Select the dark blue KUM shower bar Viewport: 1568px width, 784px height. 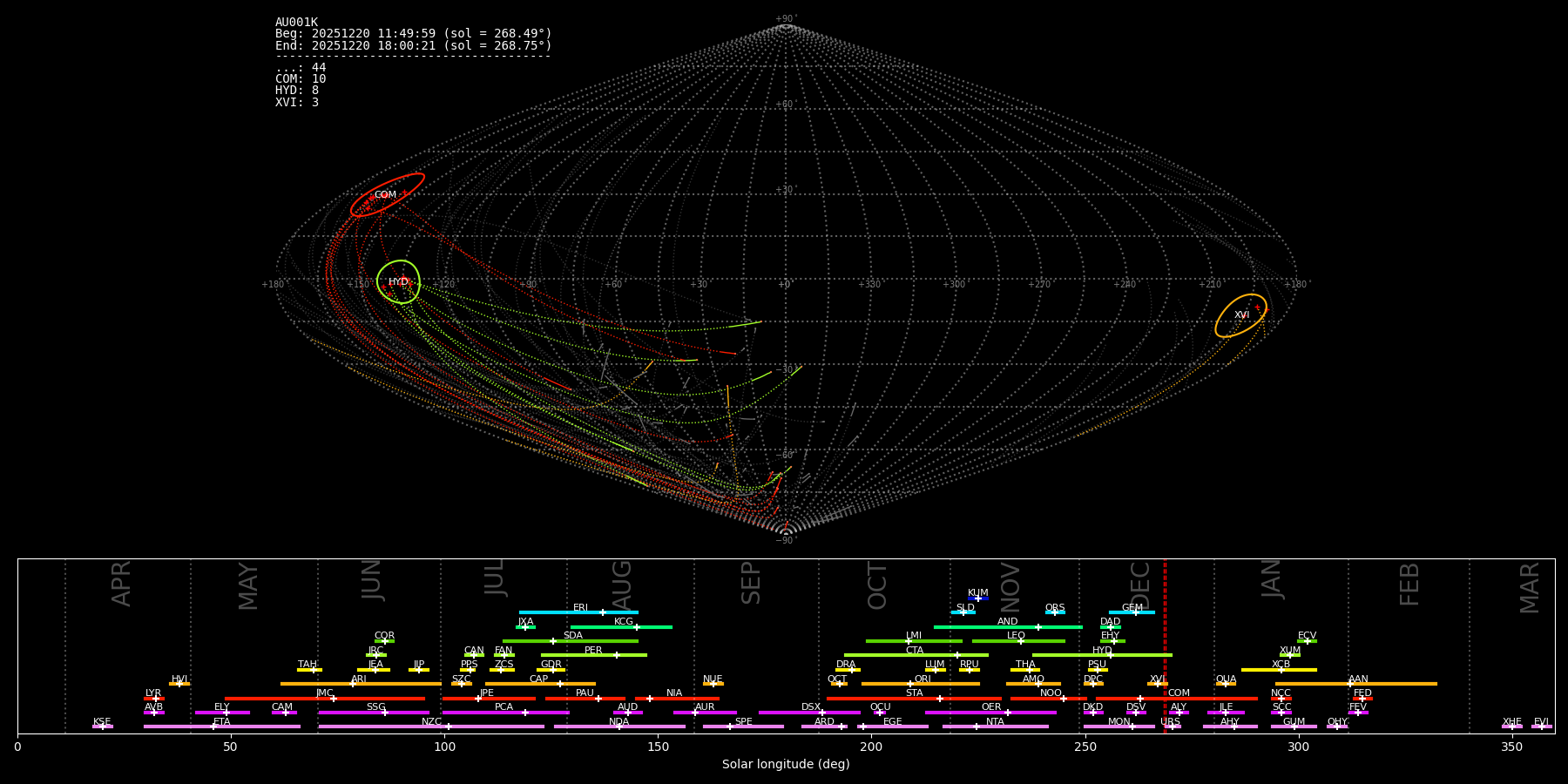click(978, 598)
